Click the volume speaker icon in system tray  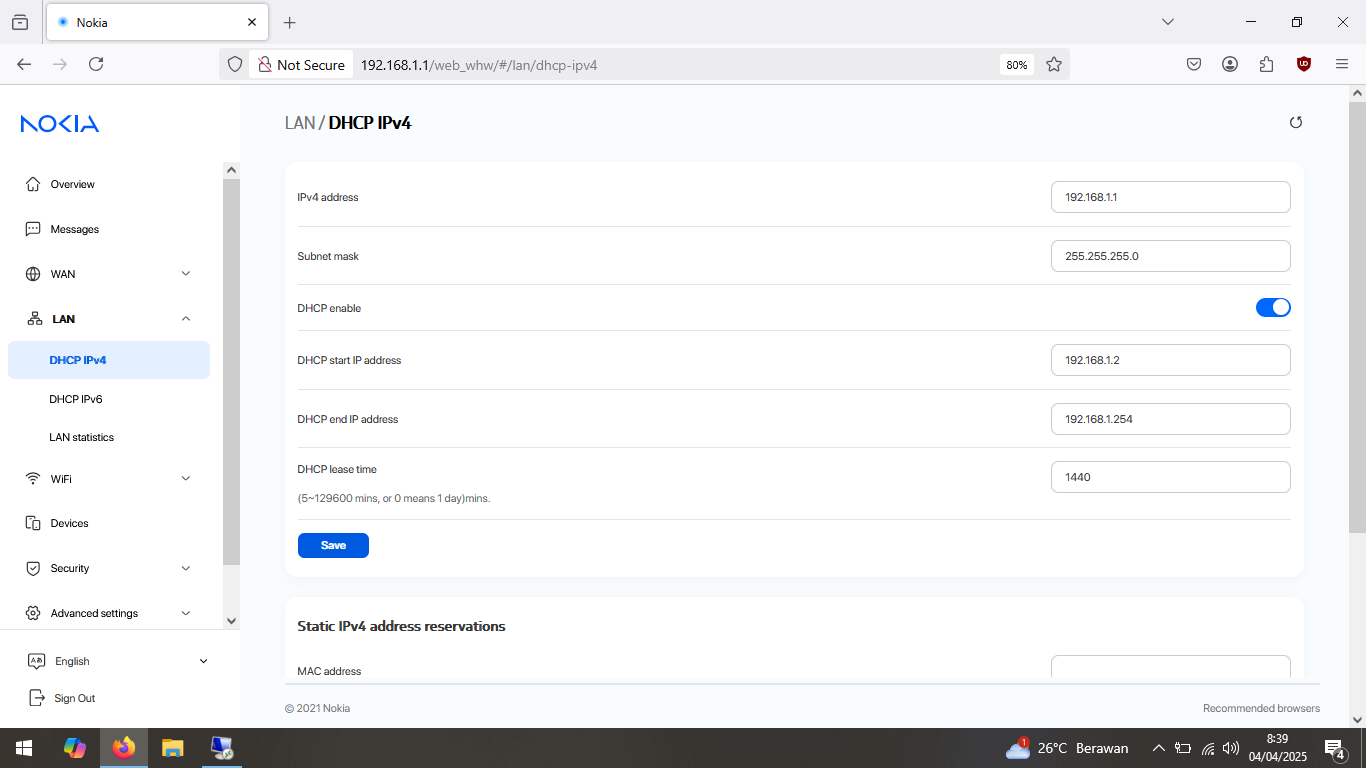pyautogui.click(x=1231, y=748)
